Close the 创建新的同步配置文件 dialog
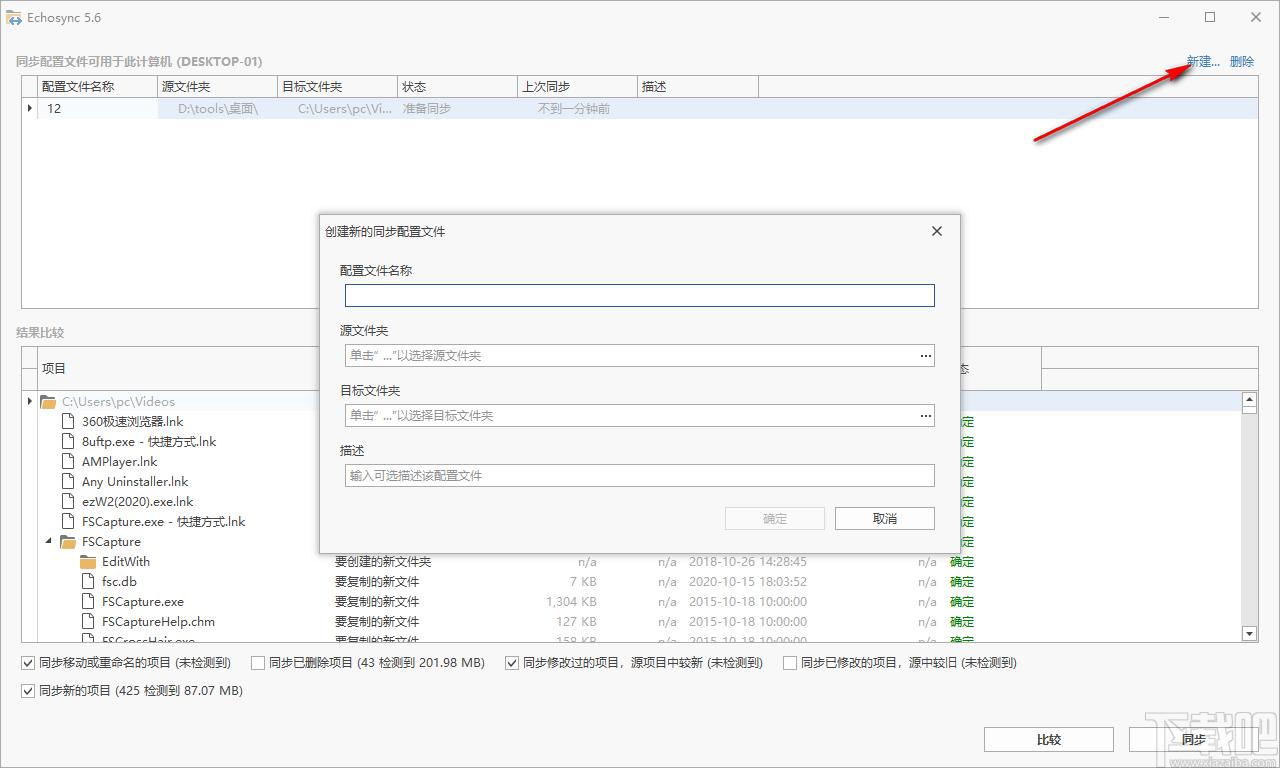Image resolution: width=1280 pixels, height=768 pixels. (x=937, y=231)
